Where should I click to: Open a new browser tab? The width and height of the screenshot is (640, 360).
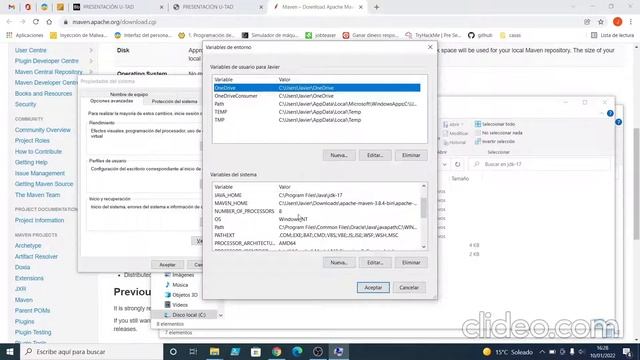376,7
